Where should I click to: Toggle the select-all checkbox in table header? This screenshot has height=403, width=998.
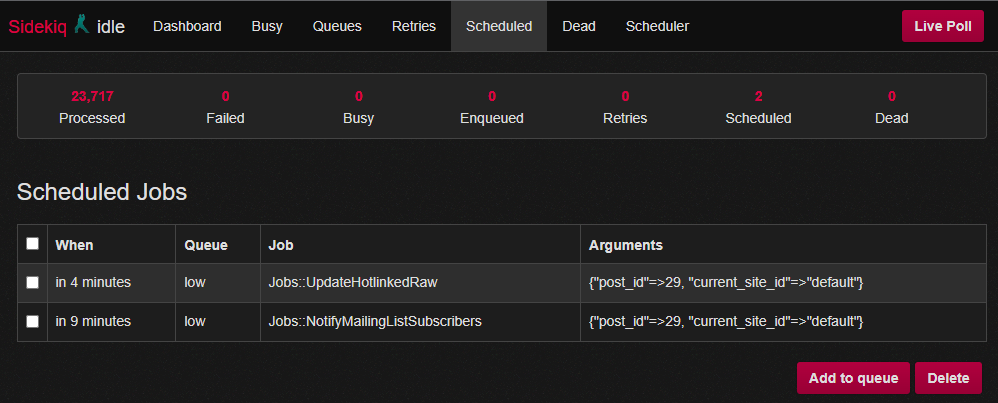32,244
